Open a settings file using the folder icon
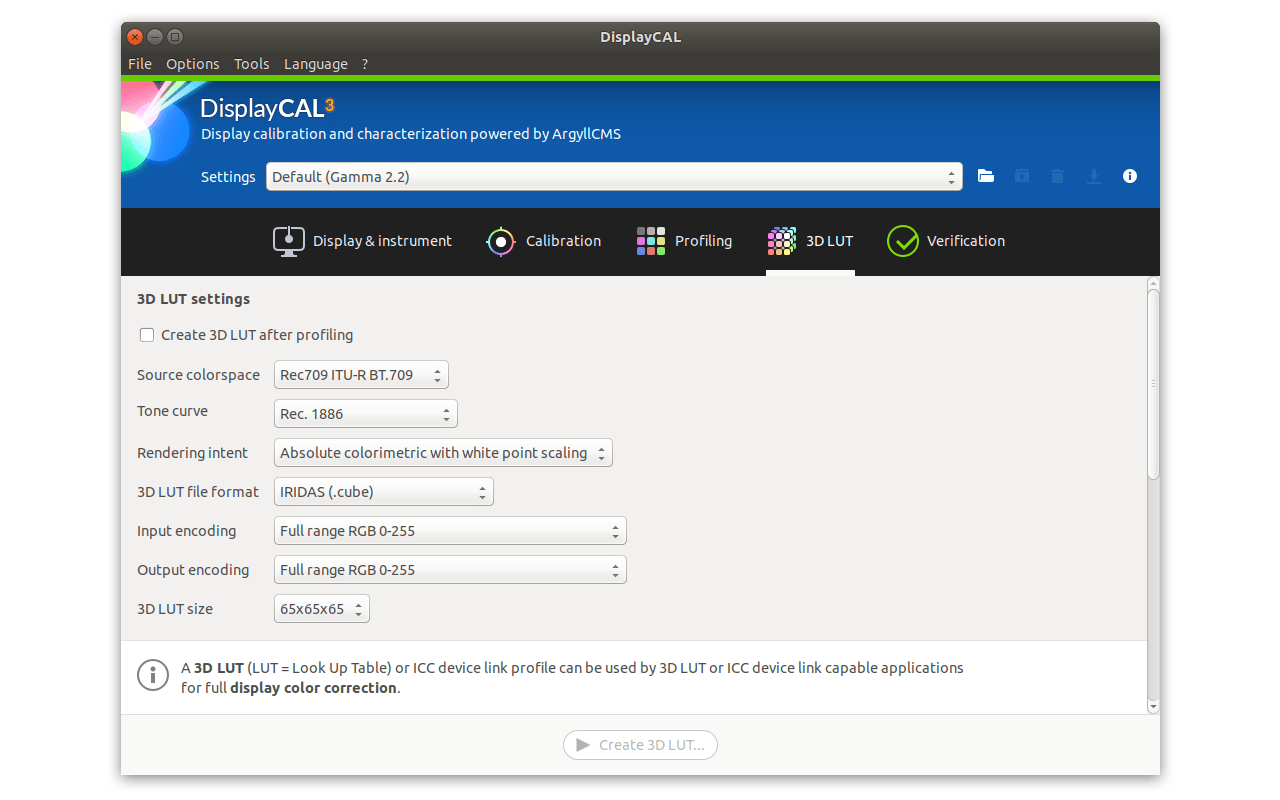This screenshot has width=1280, height=800. pyautogui.click(x=985, y=175)
